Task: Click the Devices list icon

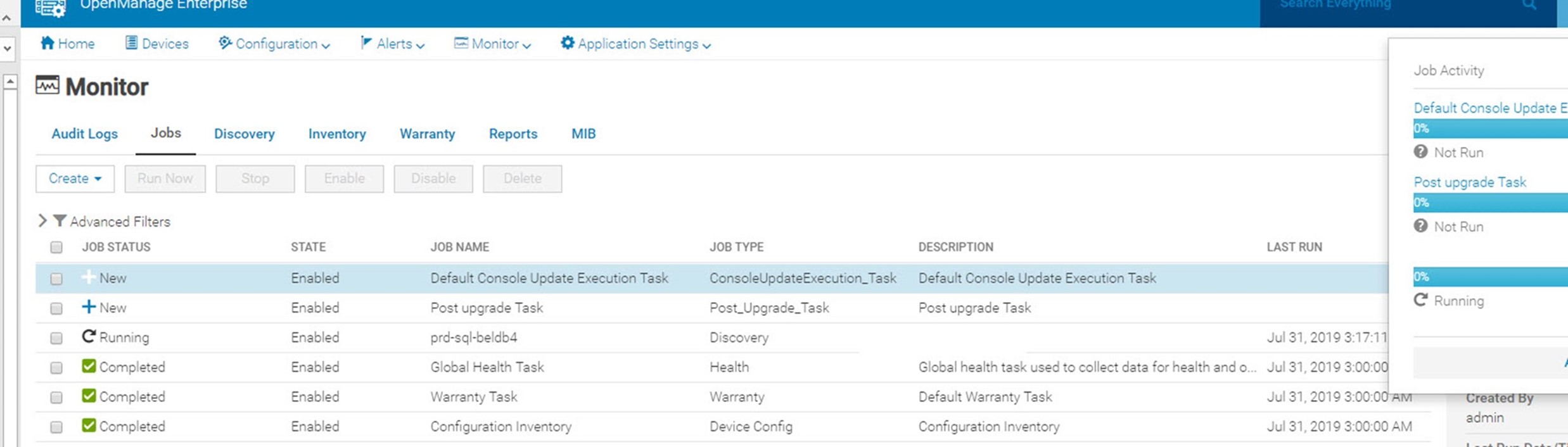Action: click(x=131, y=43)
